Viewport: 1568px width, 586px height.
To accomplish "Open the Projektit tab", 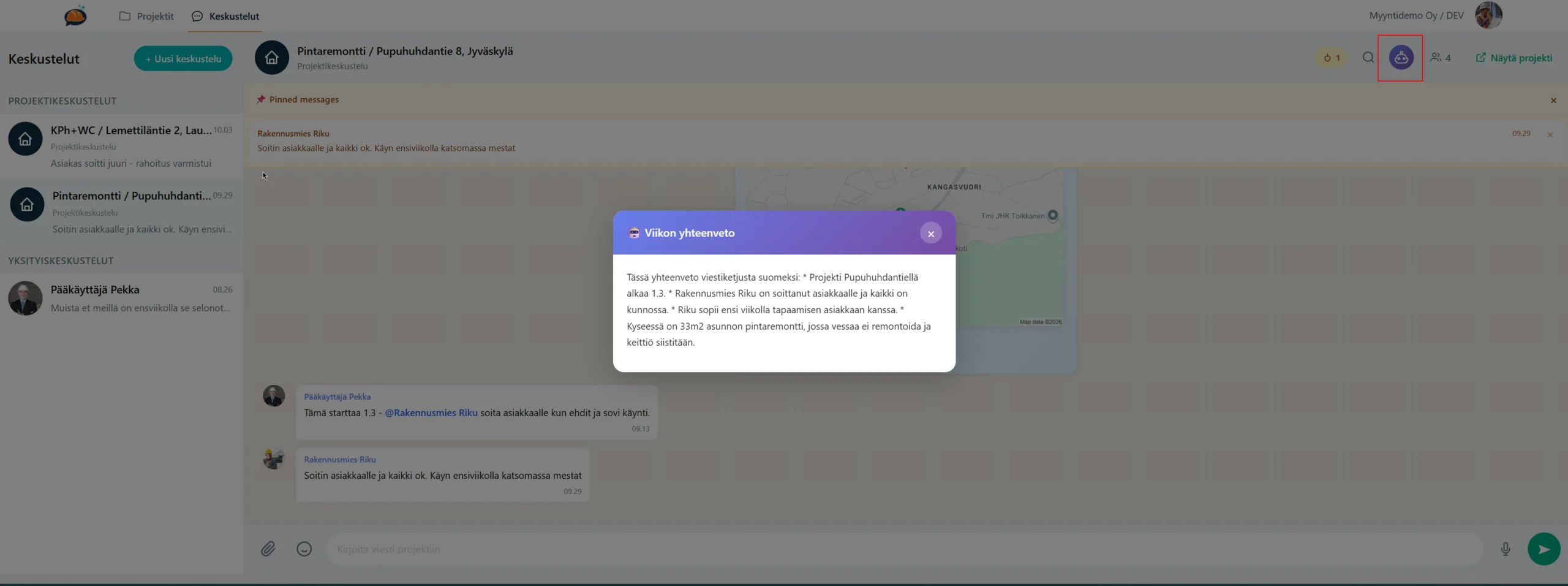I will pyautogui.click(x=146, y=16).
